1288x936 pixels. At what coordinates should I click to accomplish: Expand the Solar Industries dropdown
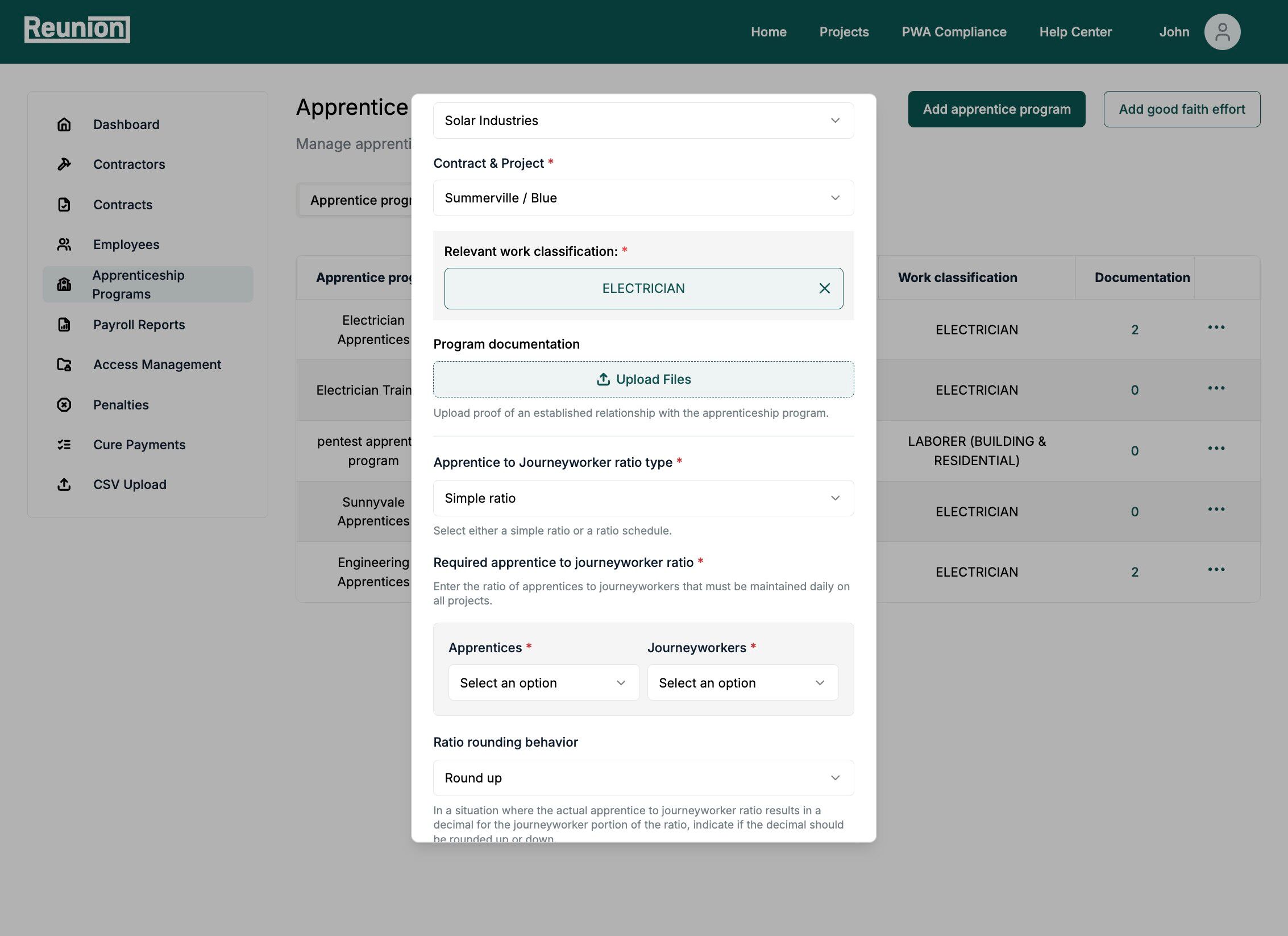point(643,121)
